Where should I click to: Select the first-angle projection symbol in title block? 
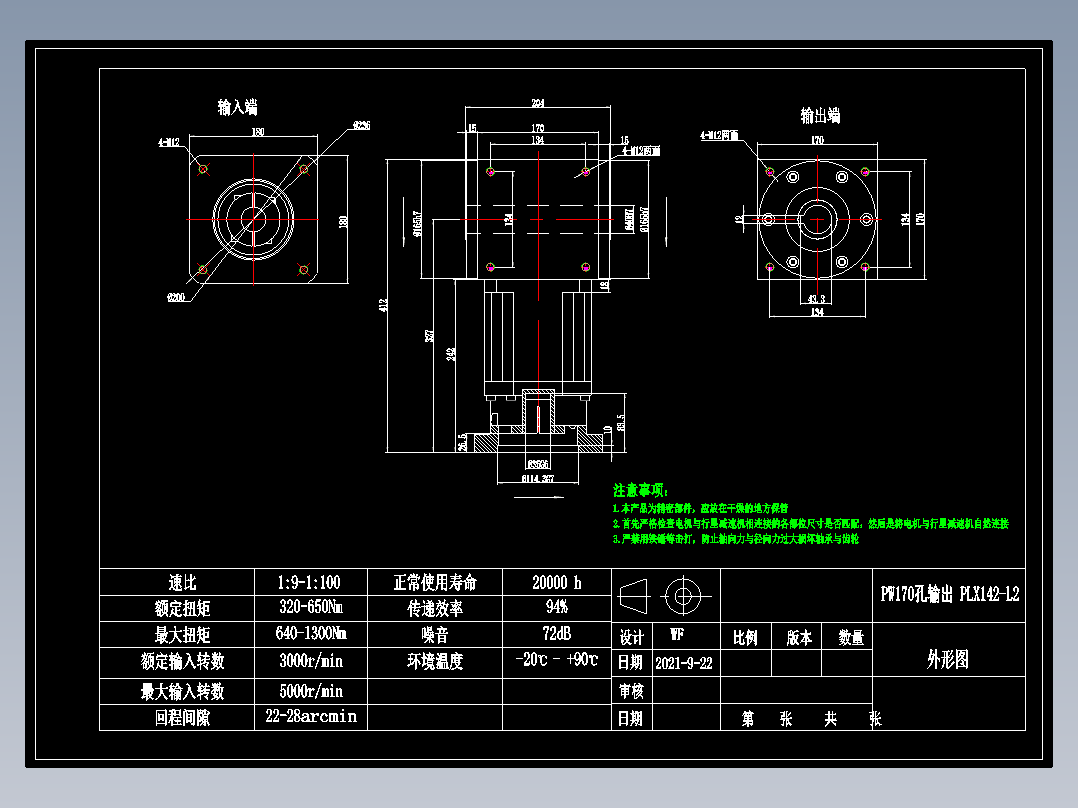[634, 597]
